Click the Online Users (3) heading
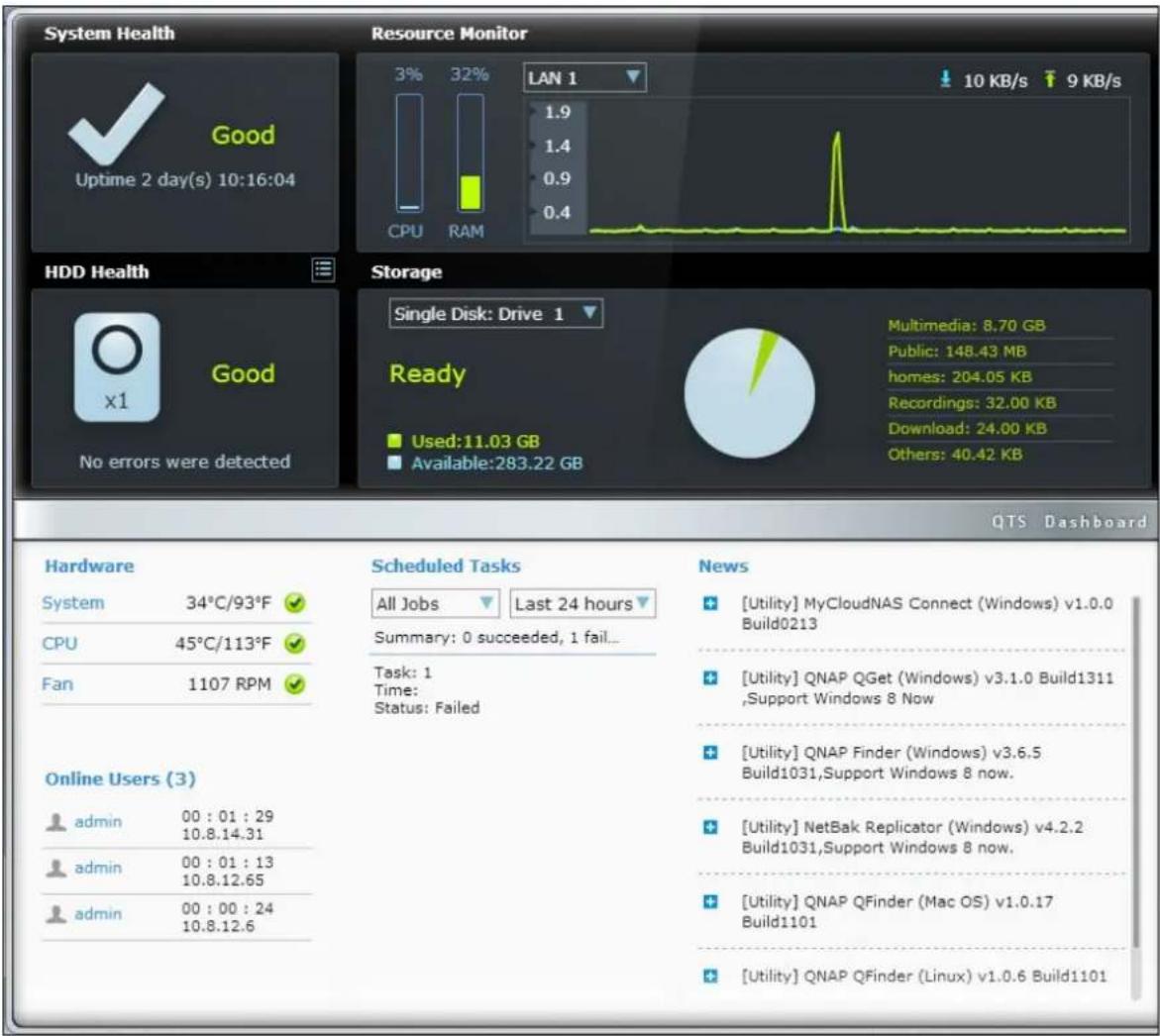Viewport: 1160px width, 1036px height. coord(121,778)
